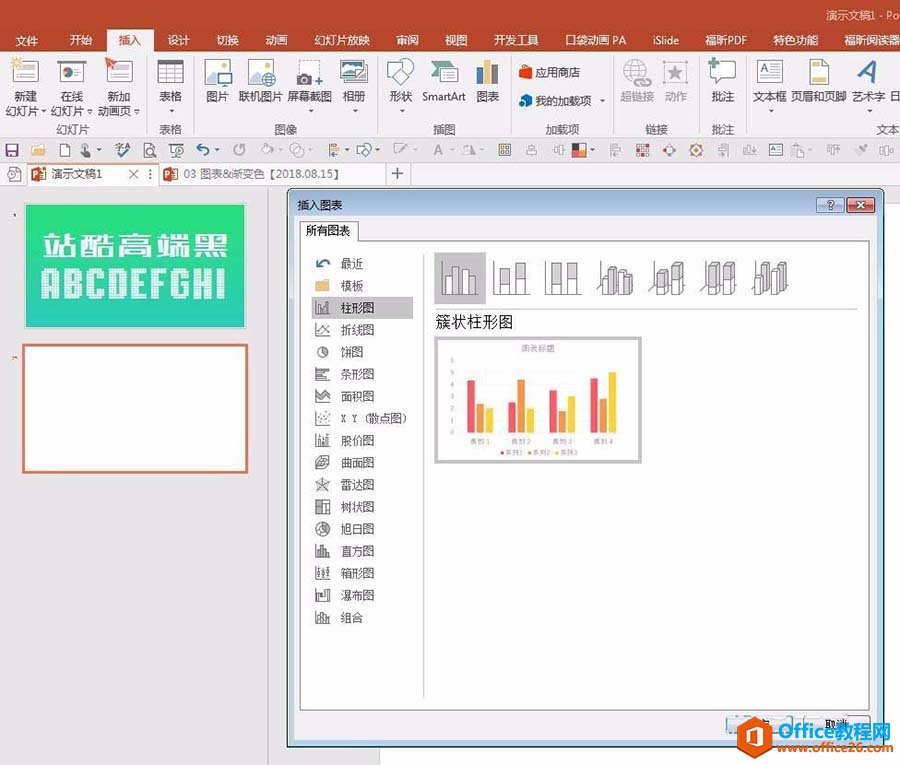Viewport: 900px width, 765px height.
Task: Click the Add Animation Page (新加动画页) icon
Action: [119, 71]
